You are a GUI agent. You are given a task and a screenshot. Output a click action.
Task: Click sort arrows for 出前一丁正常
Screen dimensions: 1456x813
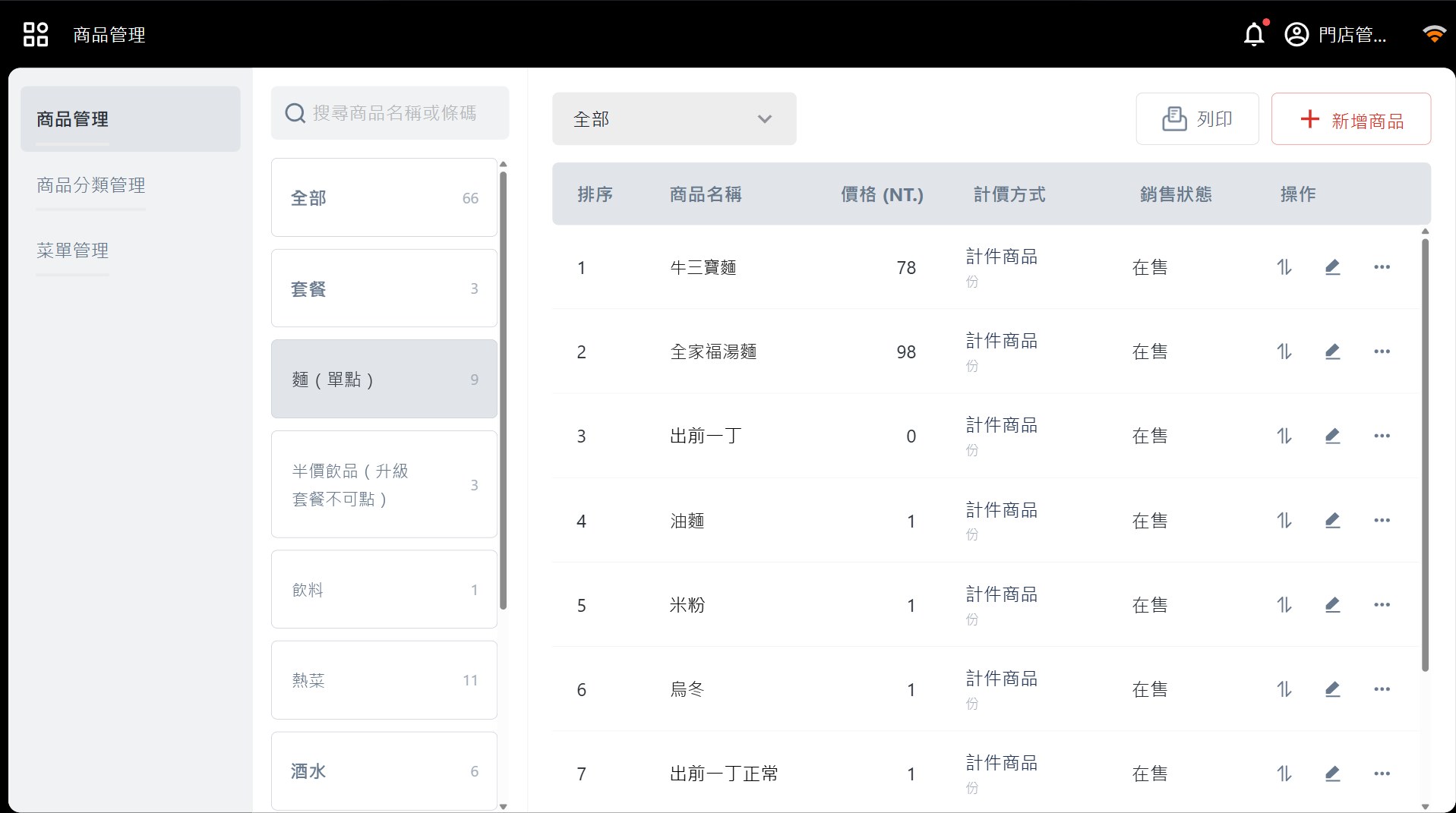pyautogui.click(x=1284, y=774)
